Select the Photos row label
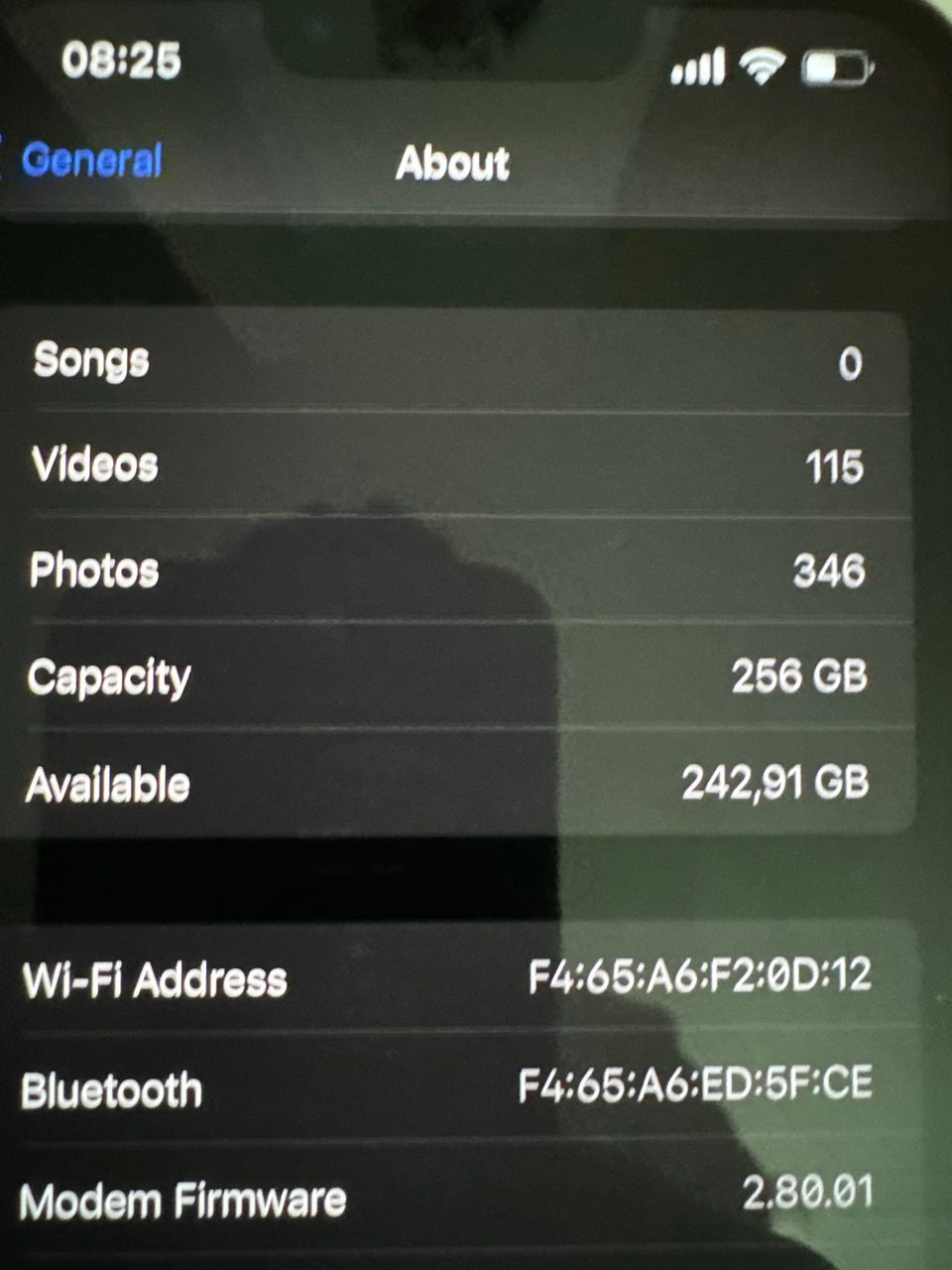Viewport: 952px width, 1270px height. 94,571
